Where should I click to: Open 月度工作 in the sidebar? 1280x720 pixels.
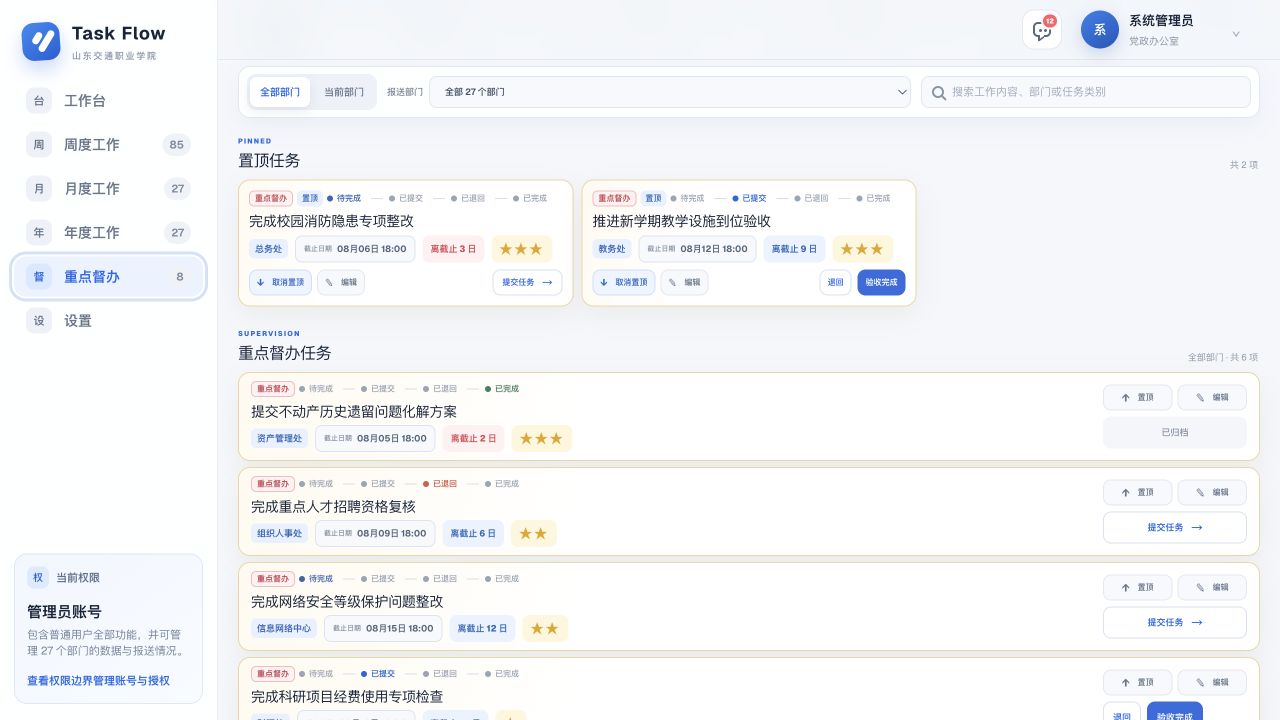tap(108, 189)
